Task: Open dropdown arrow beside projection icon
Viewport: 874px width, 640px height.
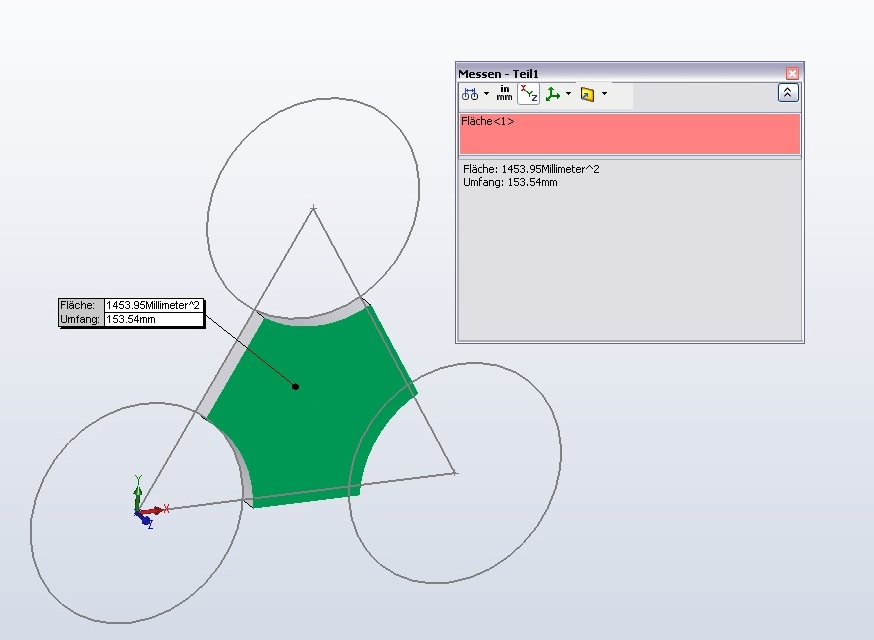Action: (x=604, y=94)
